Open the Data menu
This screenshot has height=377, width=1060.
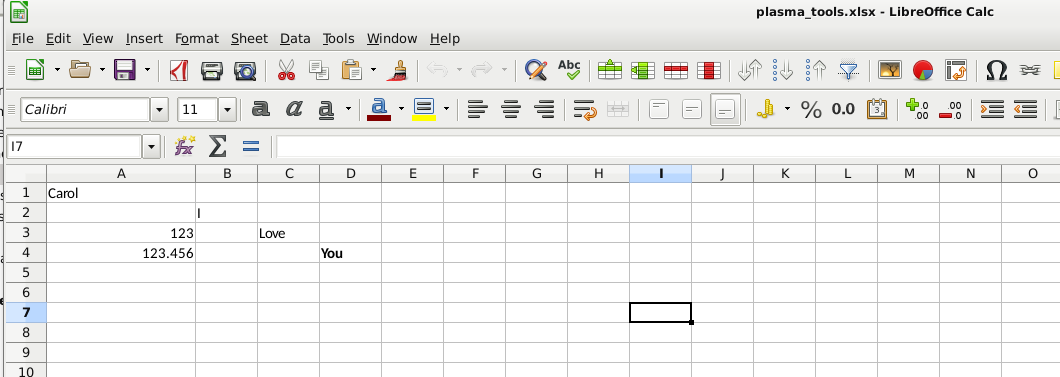tap(295, 39)
